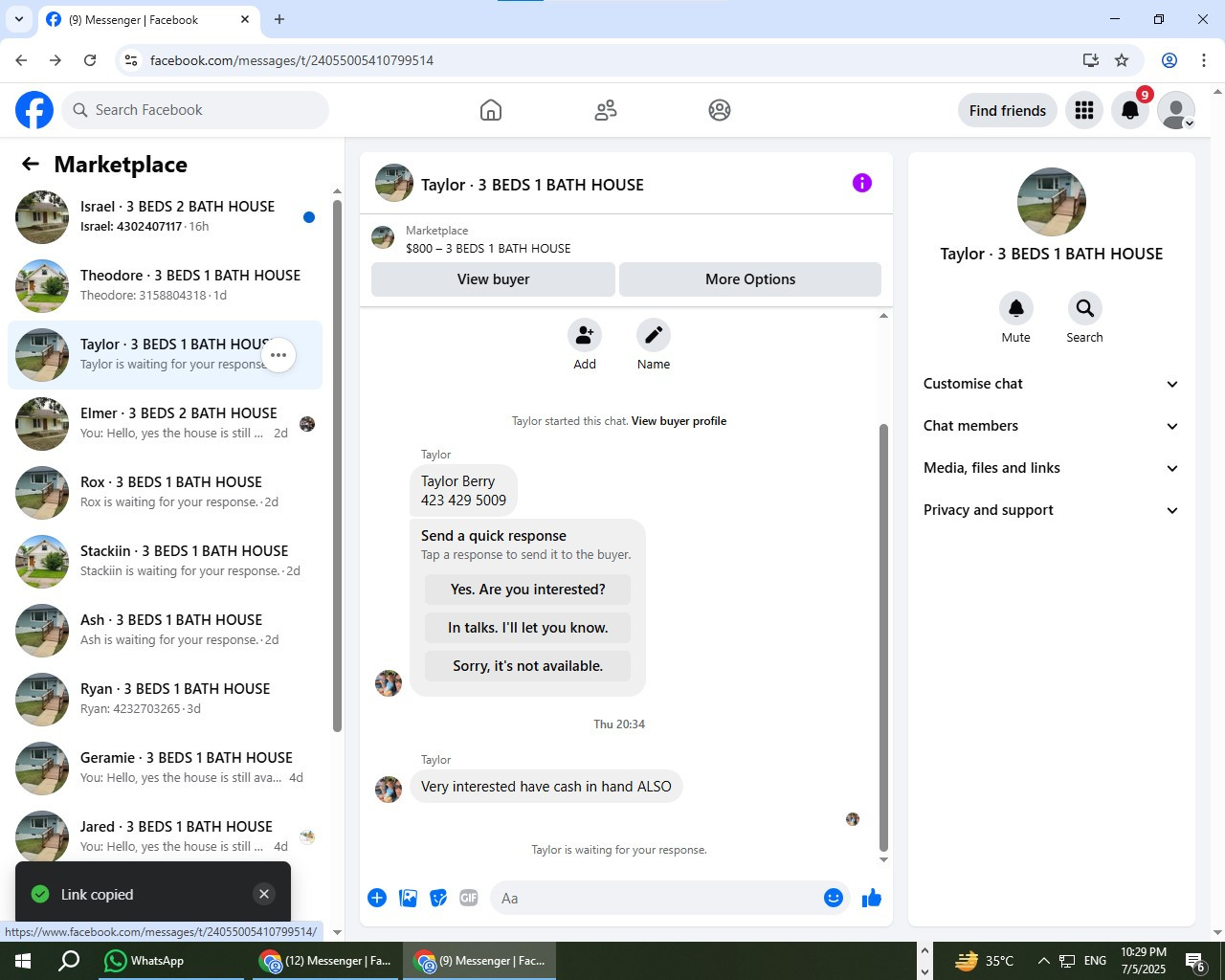This screenshot has width=1225, height=980.
Task: Go back from Marketplace with arrow
Action: [x=31, y=164]
